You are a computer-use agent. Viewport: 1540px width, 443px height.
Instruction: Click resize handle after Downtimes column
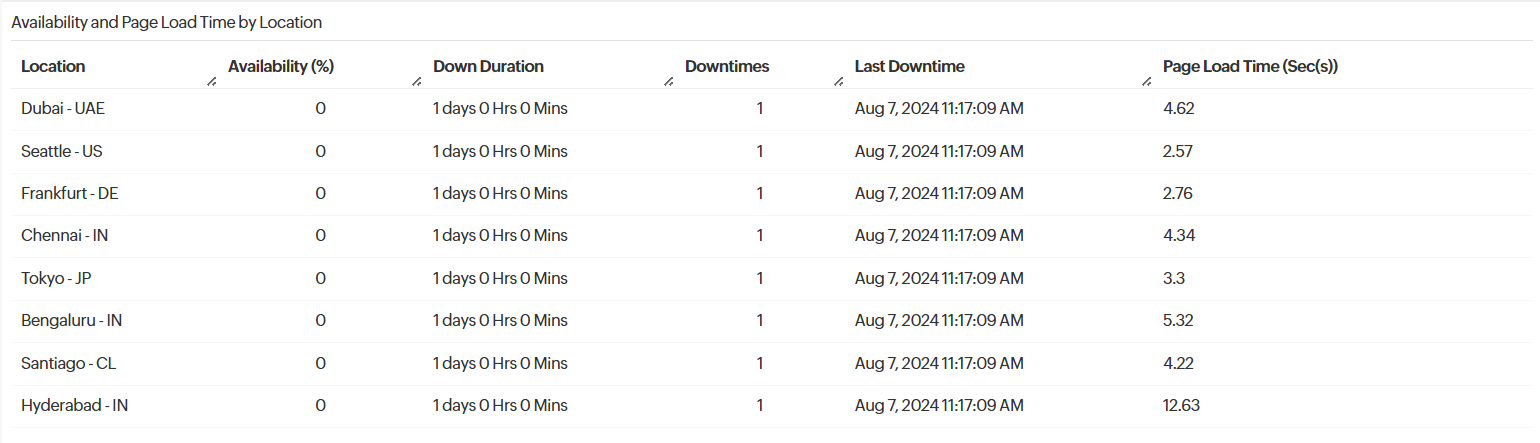pyautogui.click(x=838, y=82)
